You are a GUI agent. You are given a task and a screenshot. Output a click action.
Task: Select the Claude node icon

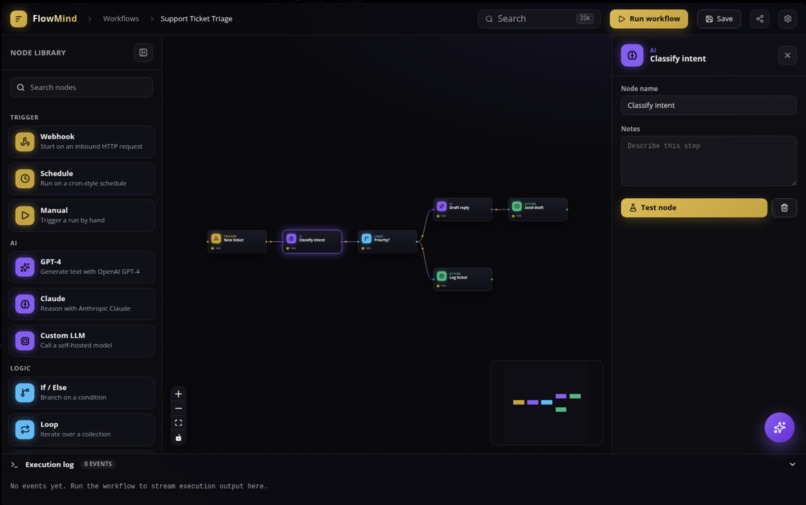(x=25, y=304)
